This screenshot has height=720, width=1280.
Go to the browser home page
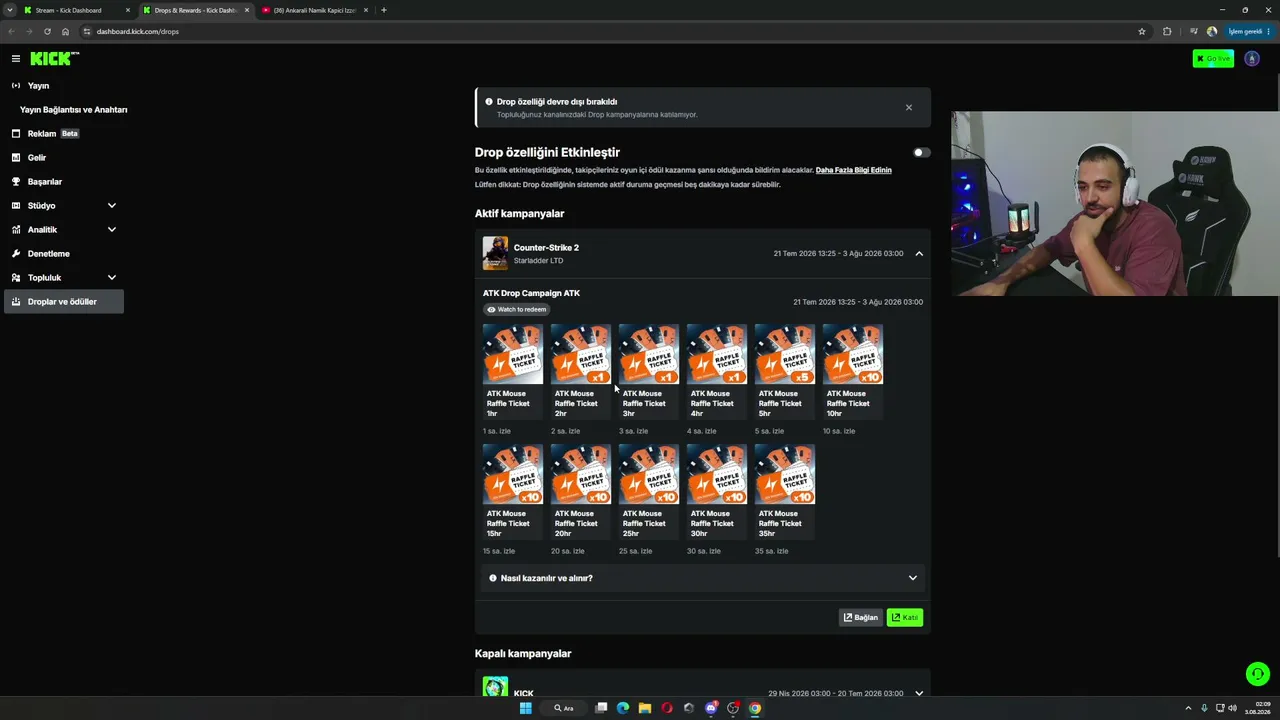[x=66, y=31]
